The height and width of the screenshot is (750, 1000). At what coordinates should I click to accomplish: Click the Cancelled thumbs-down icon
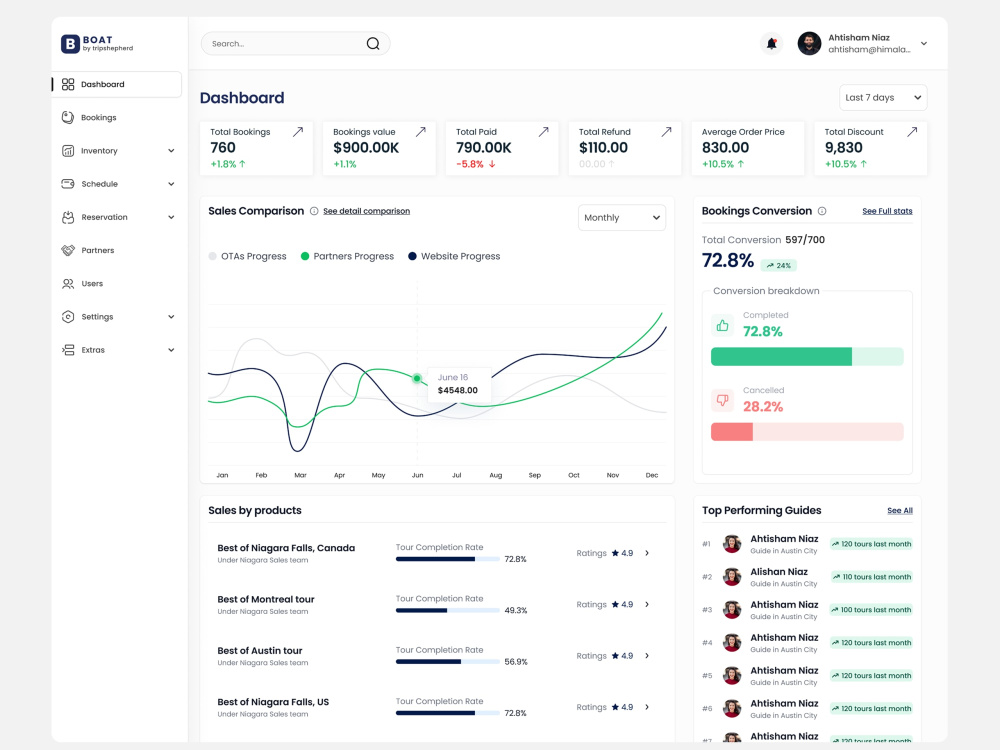point(723,401)
